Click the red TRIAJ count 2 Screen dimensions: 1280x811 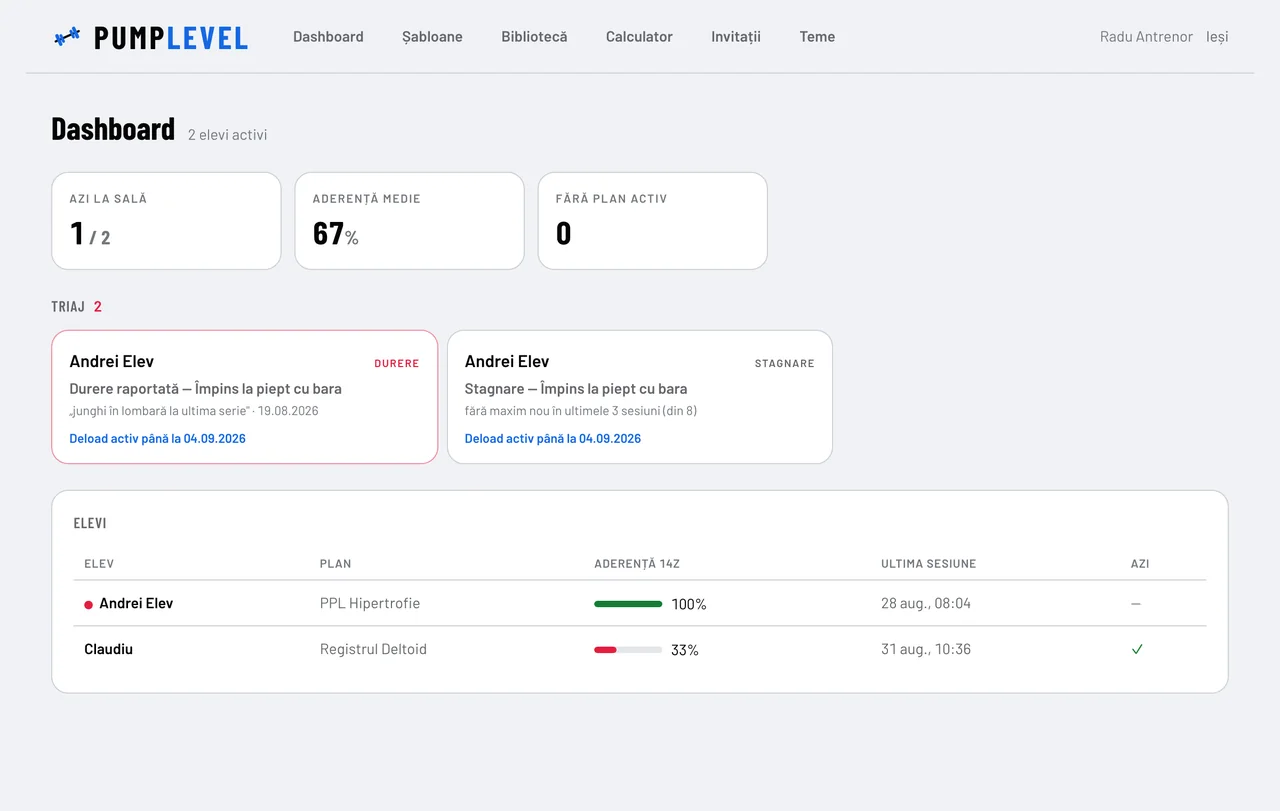tap(98, 307)
